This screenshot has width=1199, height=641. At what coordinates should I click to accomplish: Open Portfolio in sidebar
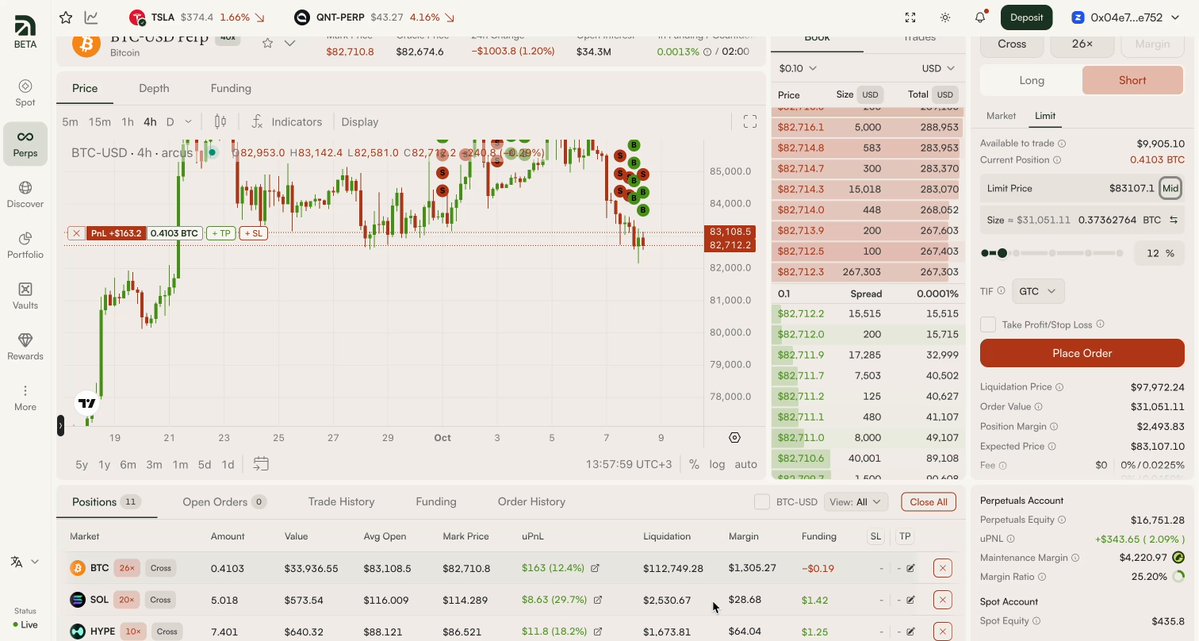(25, 246)
